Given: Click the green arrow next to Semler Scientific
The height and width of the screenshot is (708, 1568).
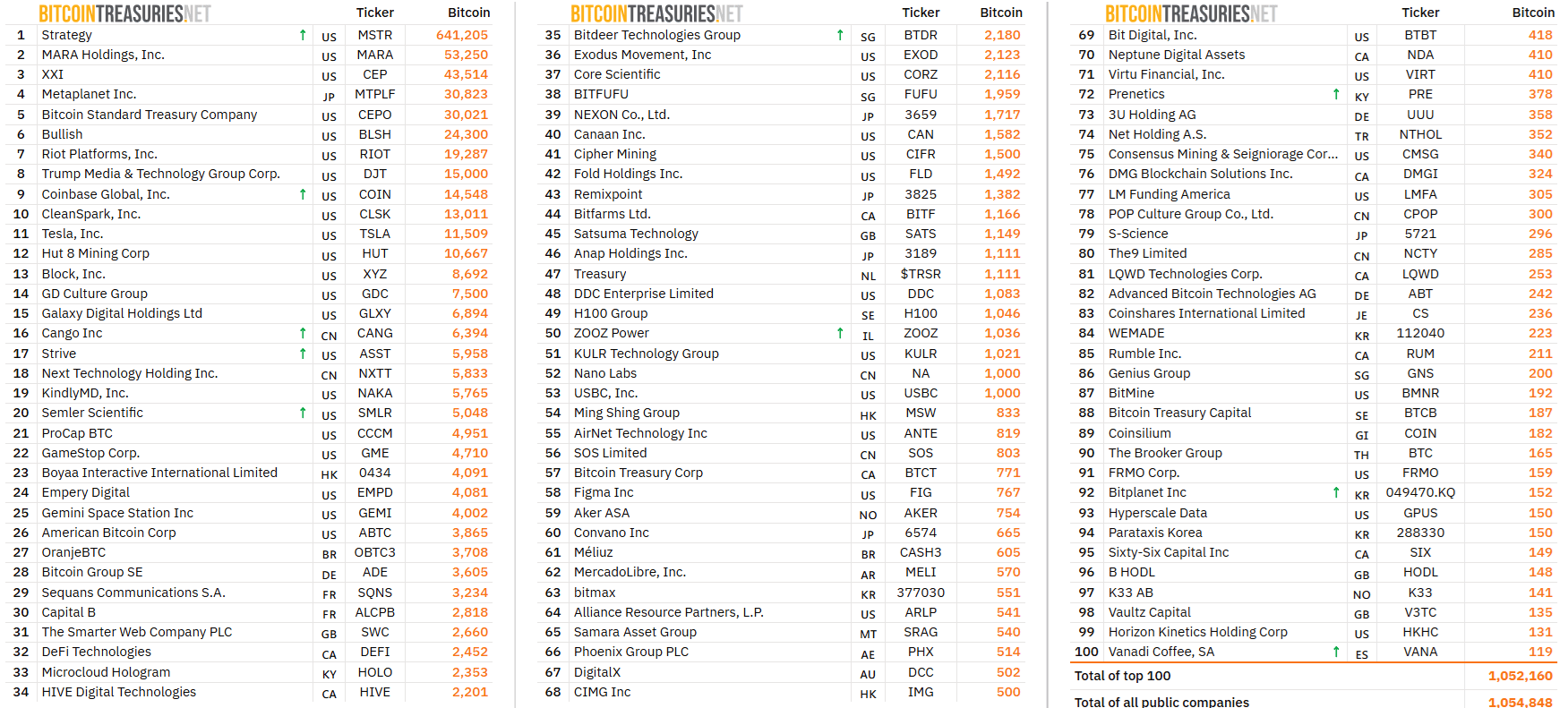Looking at the screenshot, I should pos(303,413).
